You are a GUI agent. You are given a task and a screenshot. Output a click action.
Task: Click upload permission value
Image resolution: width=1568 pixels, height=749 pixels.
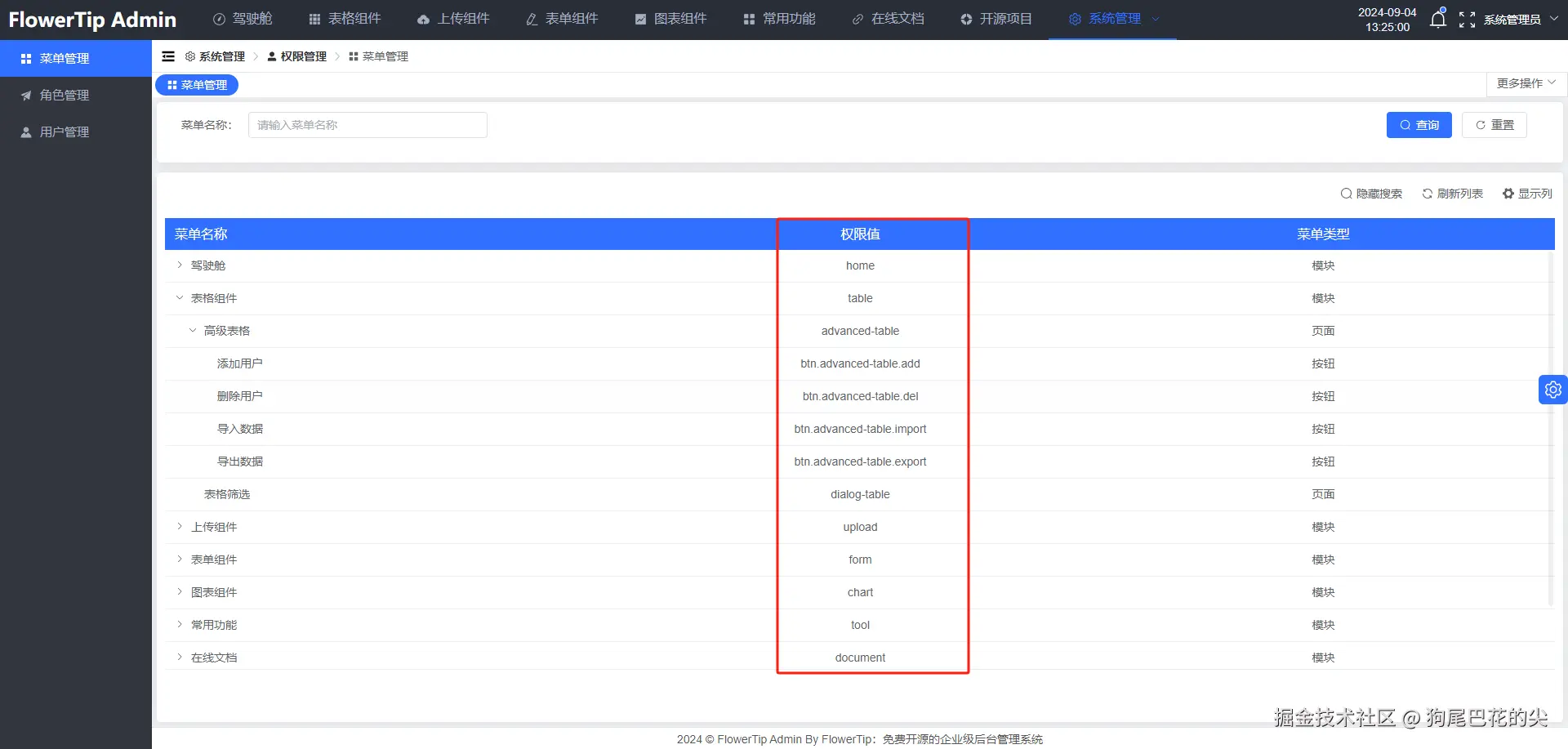860,527
